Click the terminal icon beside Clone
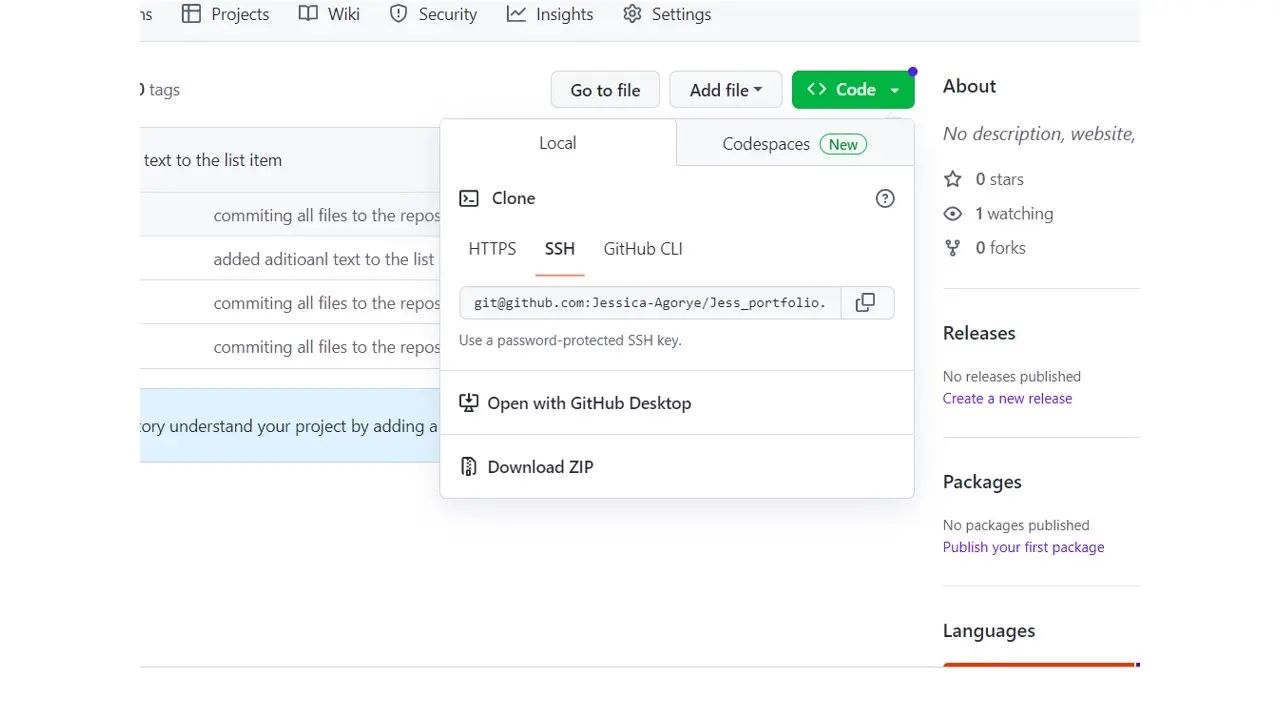 click(469, 198)
